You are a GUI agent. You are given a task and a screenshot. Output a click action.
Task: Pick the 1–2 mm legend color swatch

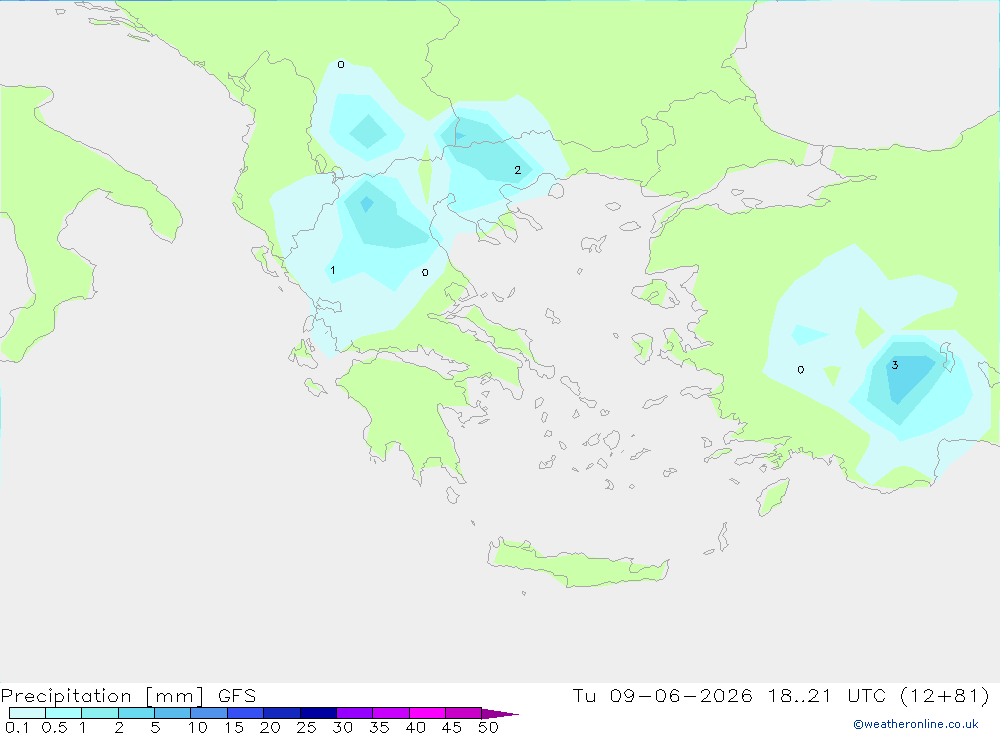100,713
